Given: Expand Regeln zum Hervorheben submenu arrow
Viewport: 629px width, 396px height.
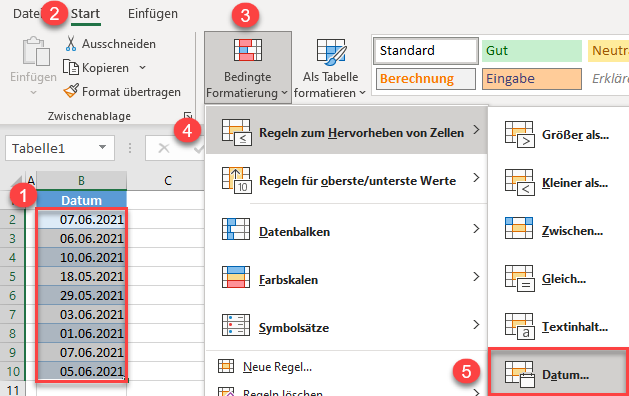Looking at the screenshot, I should [x=476, y=130].
